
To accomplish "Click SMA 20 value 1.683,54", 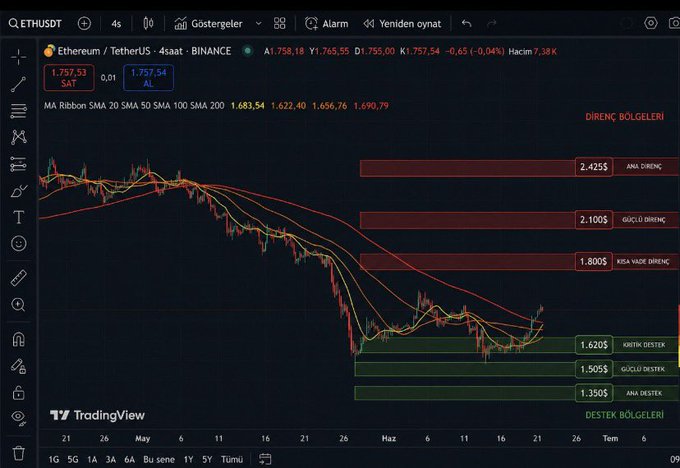I will point(247,105).
